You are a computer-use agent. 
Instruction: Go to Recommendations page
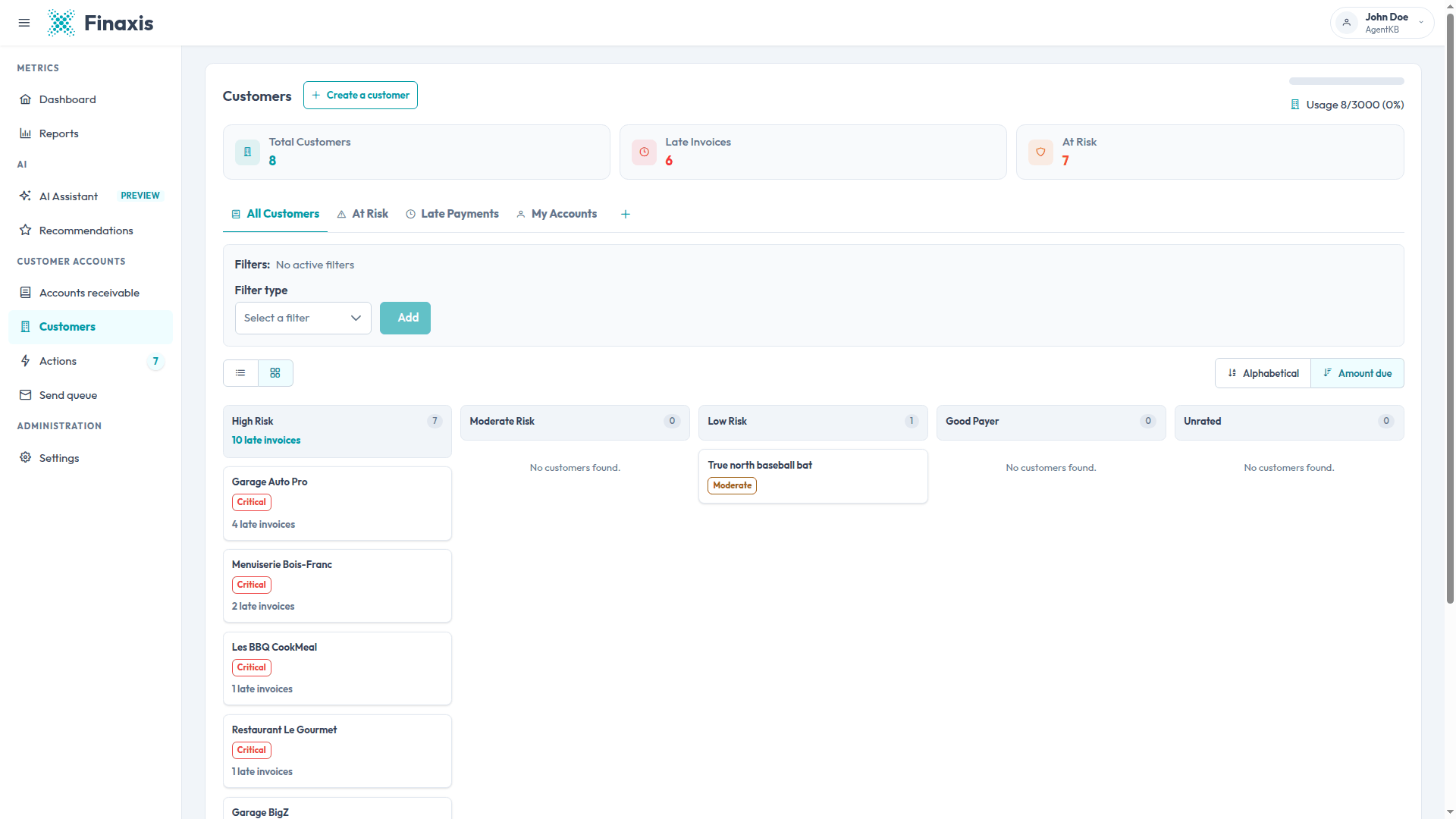(x=90, y=230)
